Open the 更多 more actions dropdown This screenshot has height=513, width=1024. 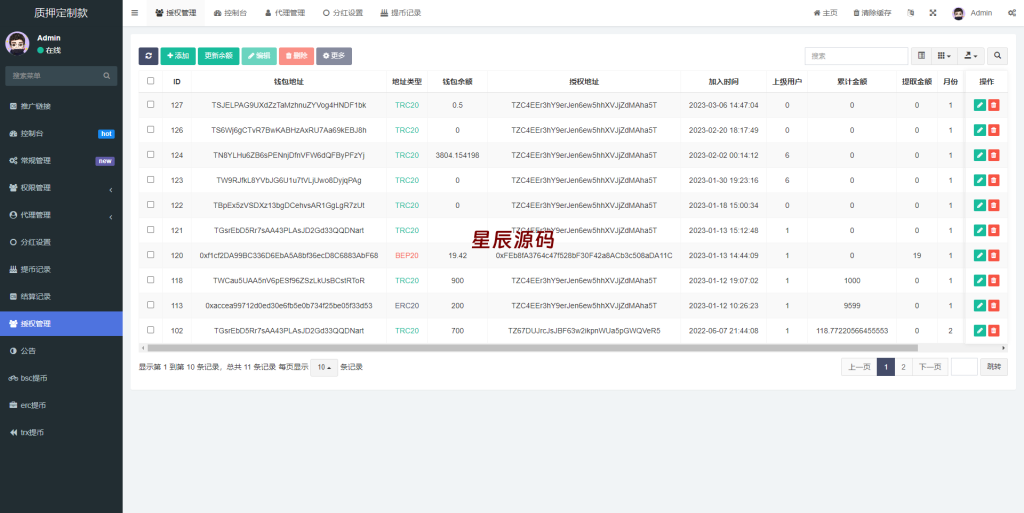[x=334, y=56]
